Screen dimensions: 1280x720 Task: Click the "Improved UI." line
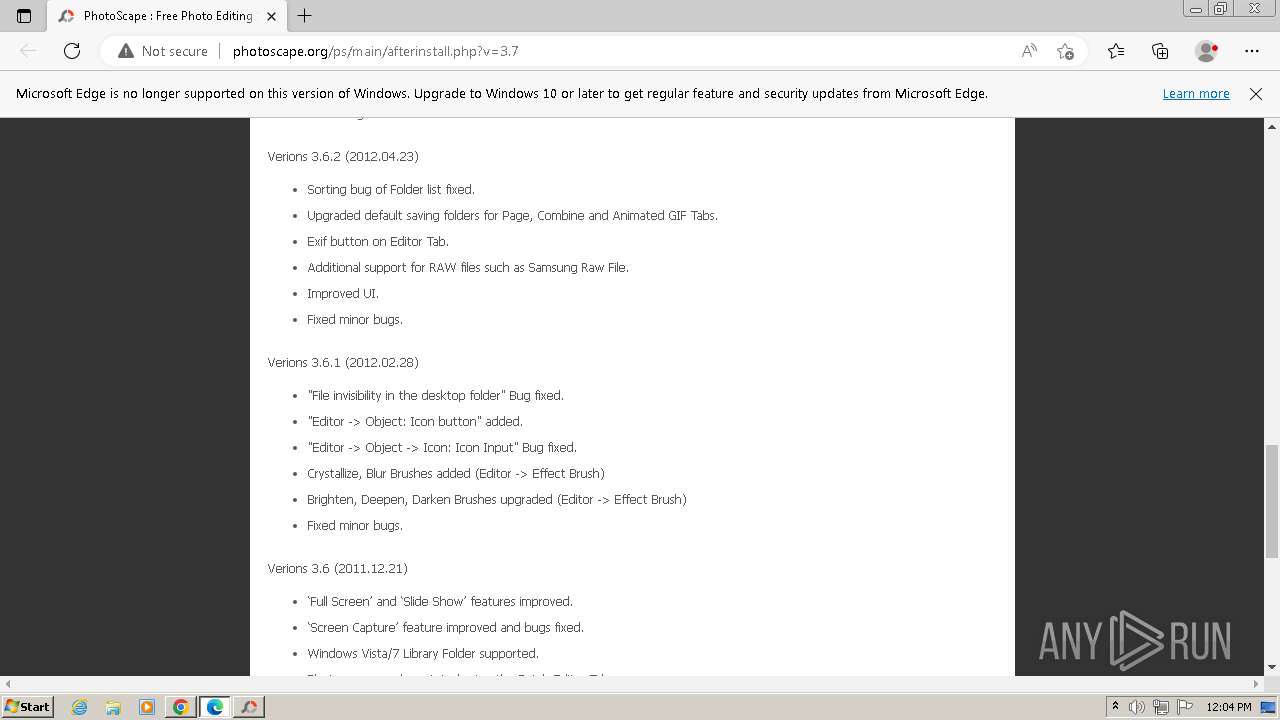(x=343, y=293)
